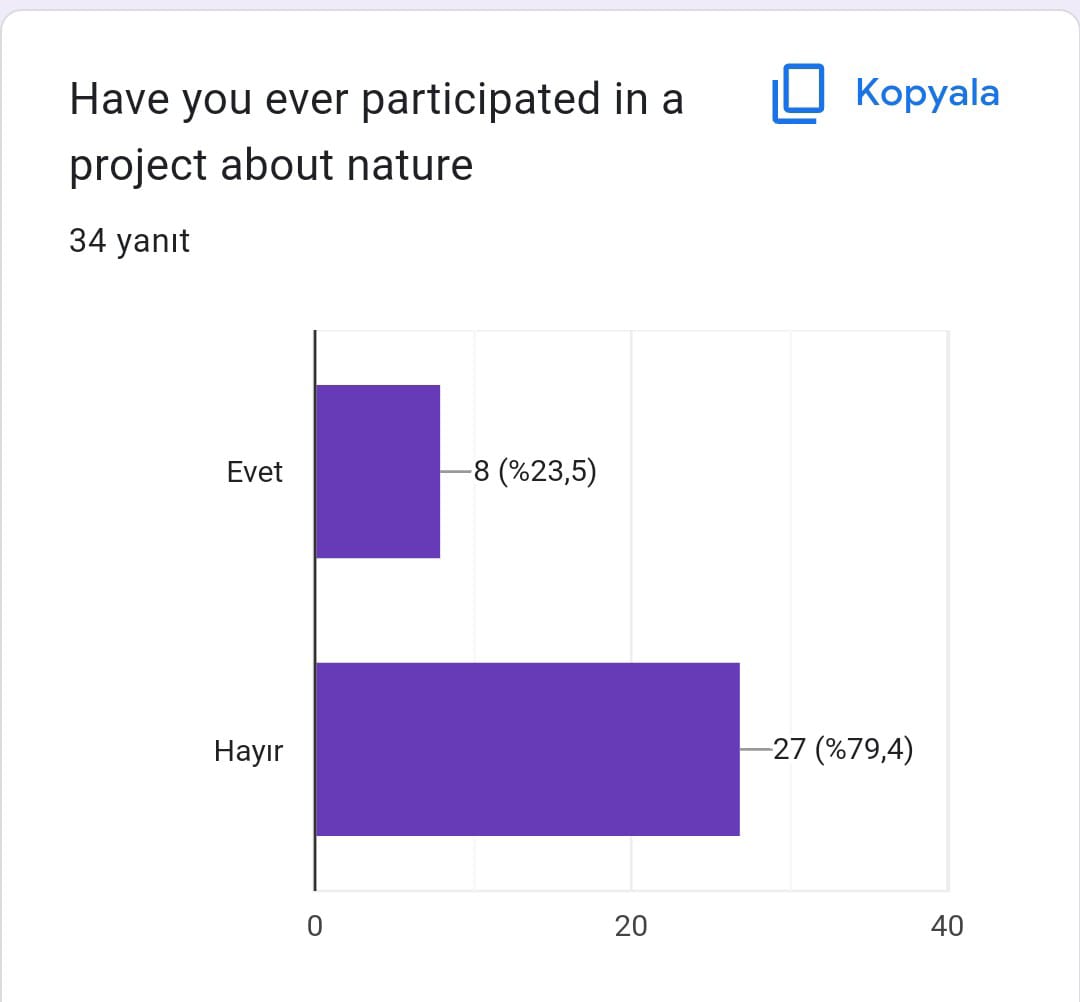Click the 0 tick label on axis
Image resolution: width=1080 pixels, height=1002 pixels.
(x=315, y=926)
